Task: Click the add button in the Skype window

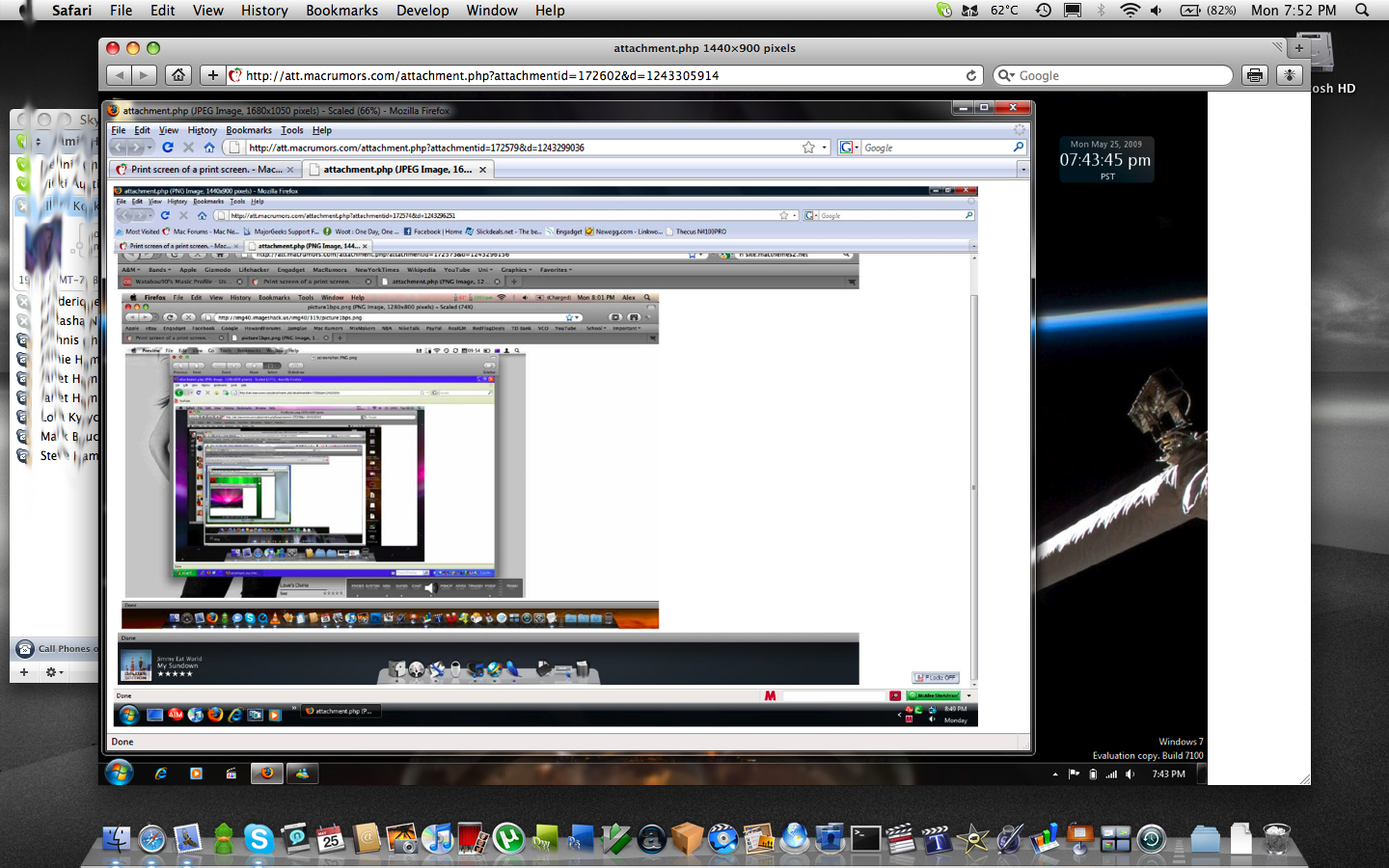Action: click(24, 672)
